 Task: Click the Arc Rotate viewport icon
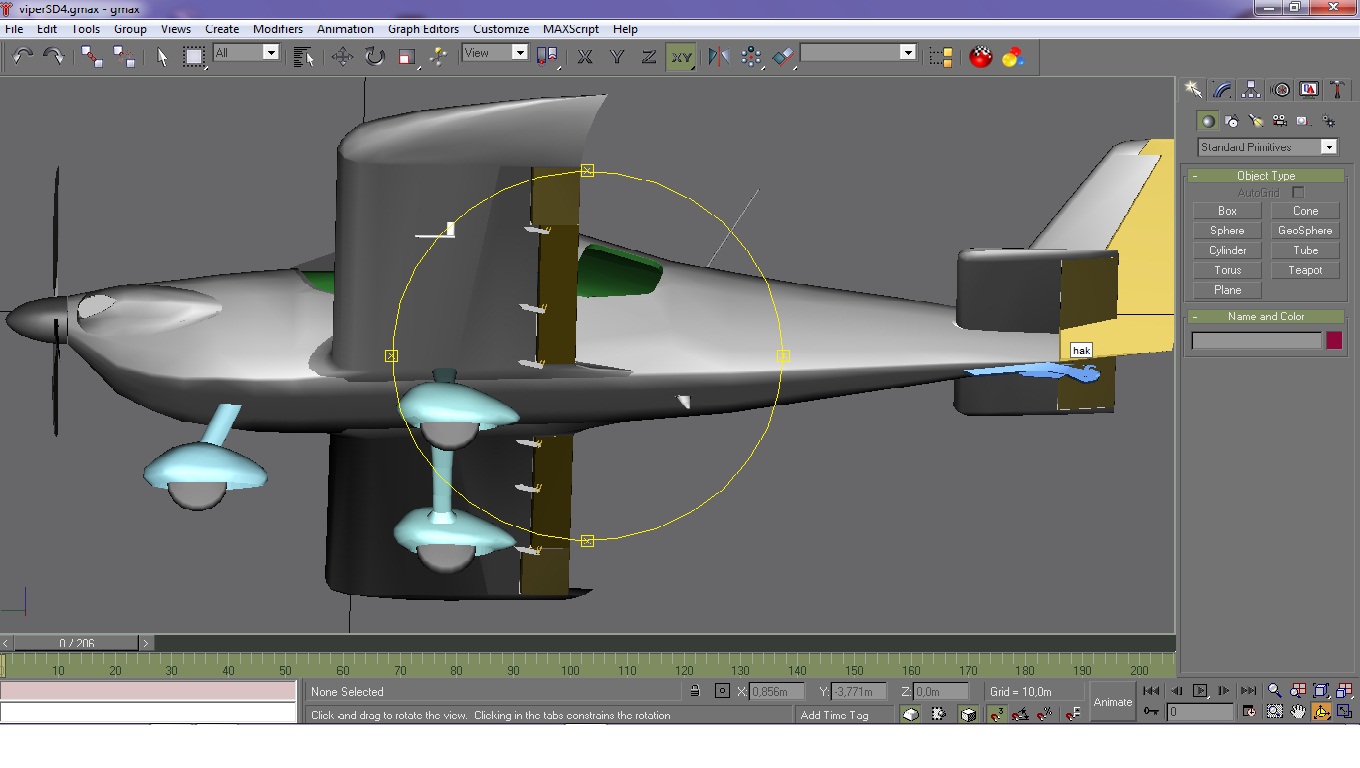tap(1321, 712)
